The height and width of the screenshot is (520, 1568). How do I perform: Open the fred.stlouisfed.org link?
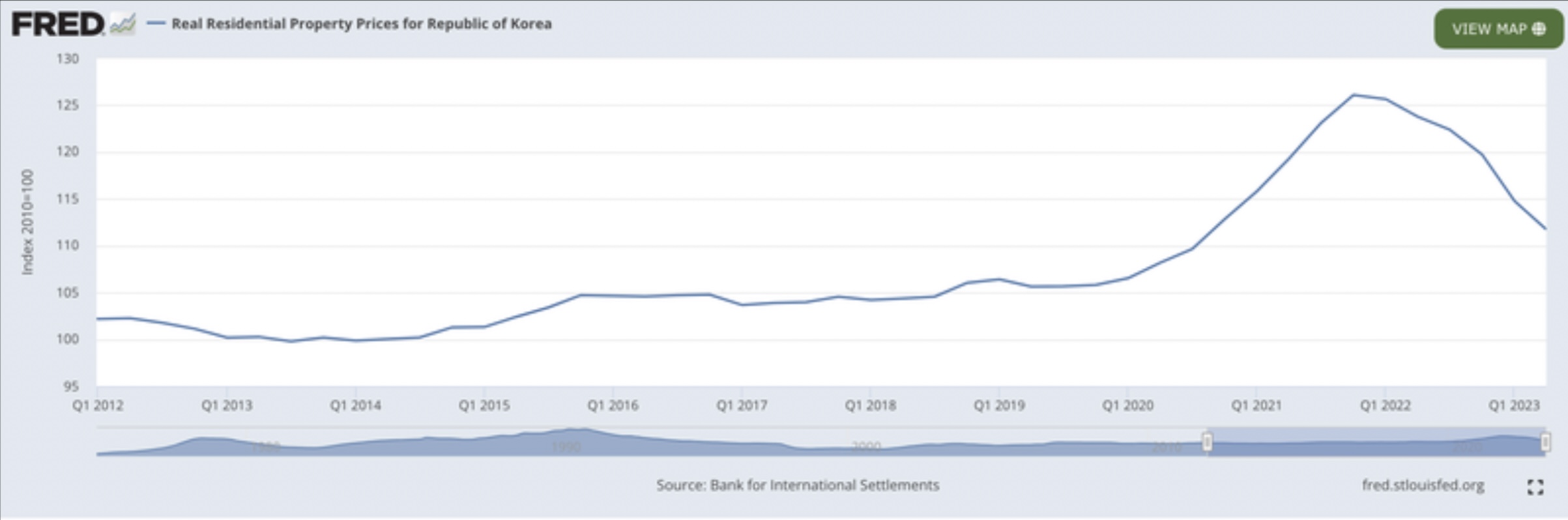(1423, 485)
